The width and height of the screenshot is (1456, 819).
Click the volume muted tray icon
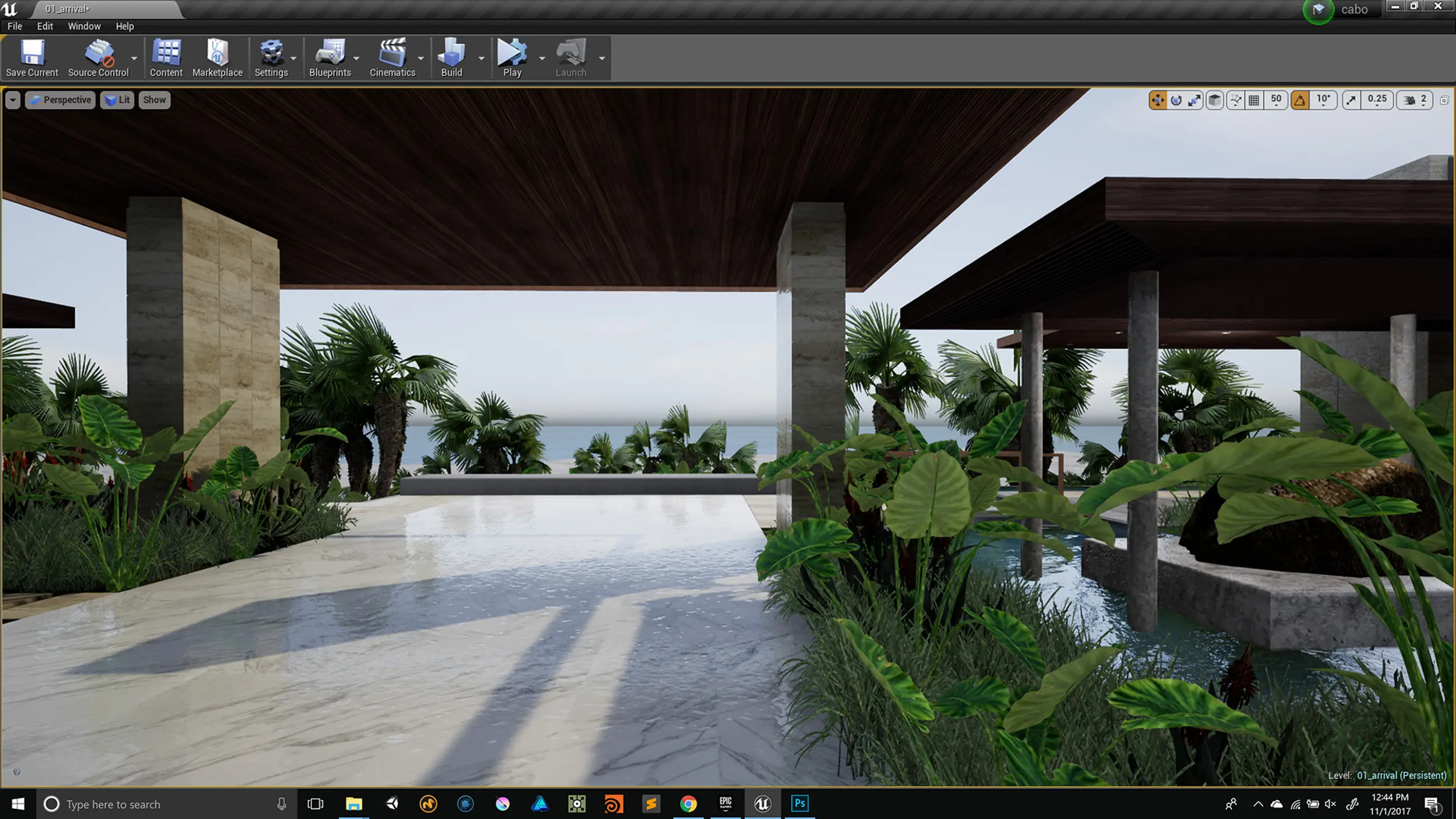(1331, 804)
